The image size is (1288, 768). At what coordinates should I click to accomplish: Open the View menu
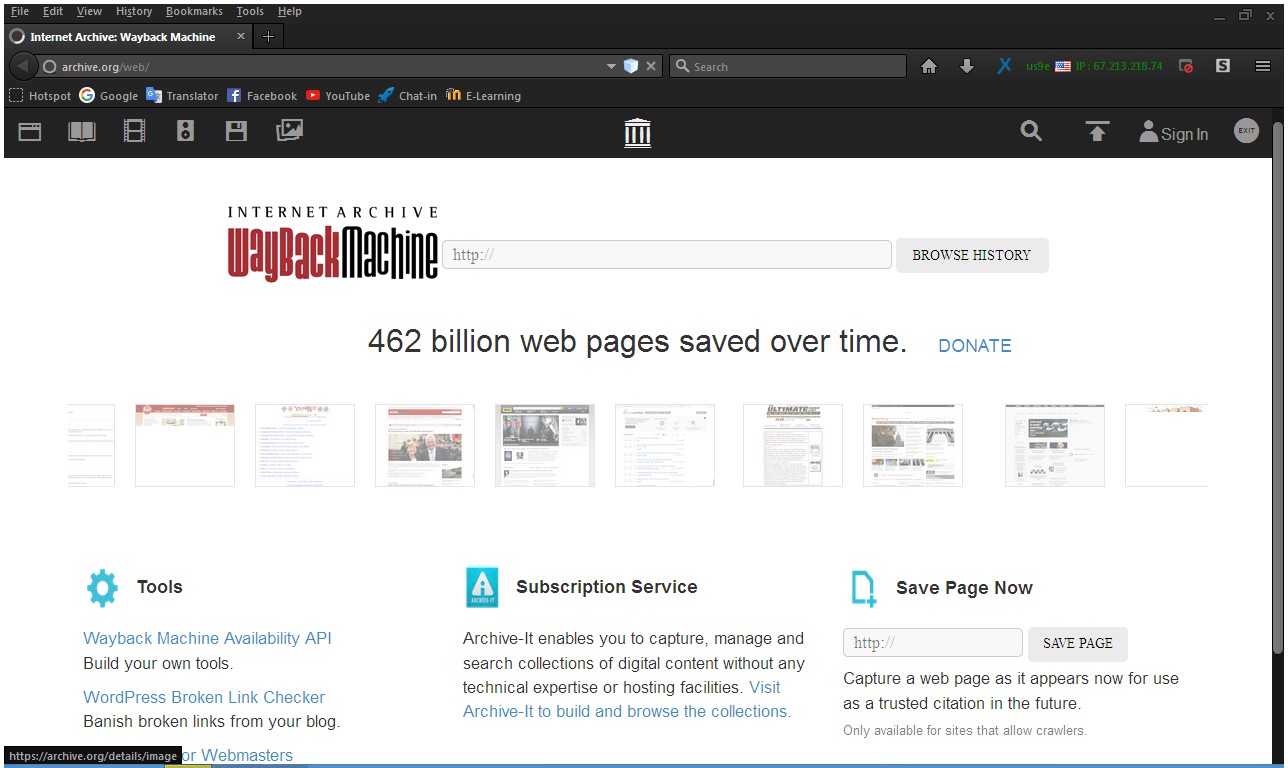click(x=89, y=11)
